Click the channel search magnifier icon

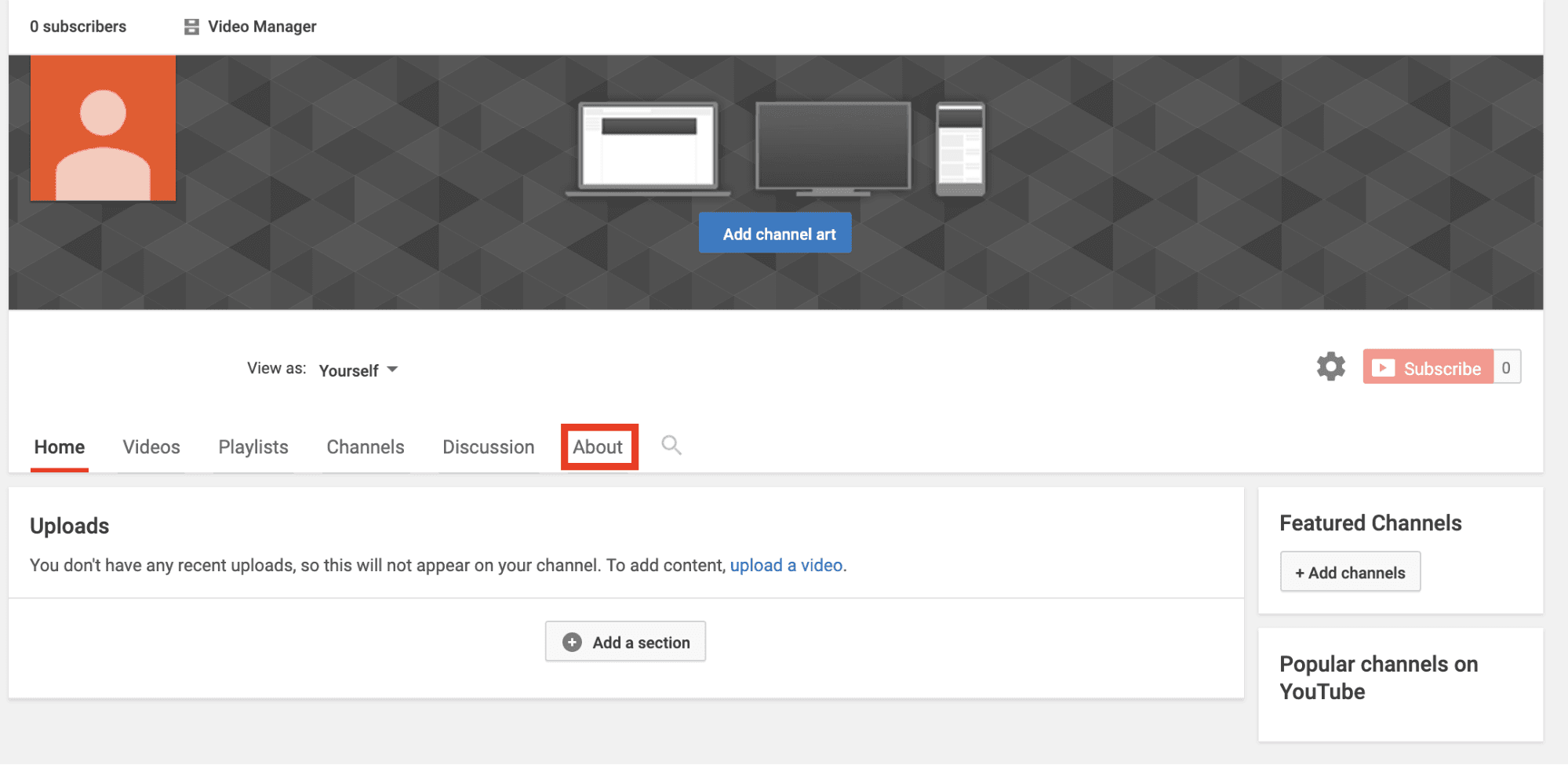tap(671, 445)
